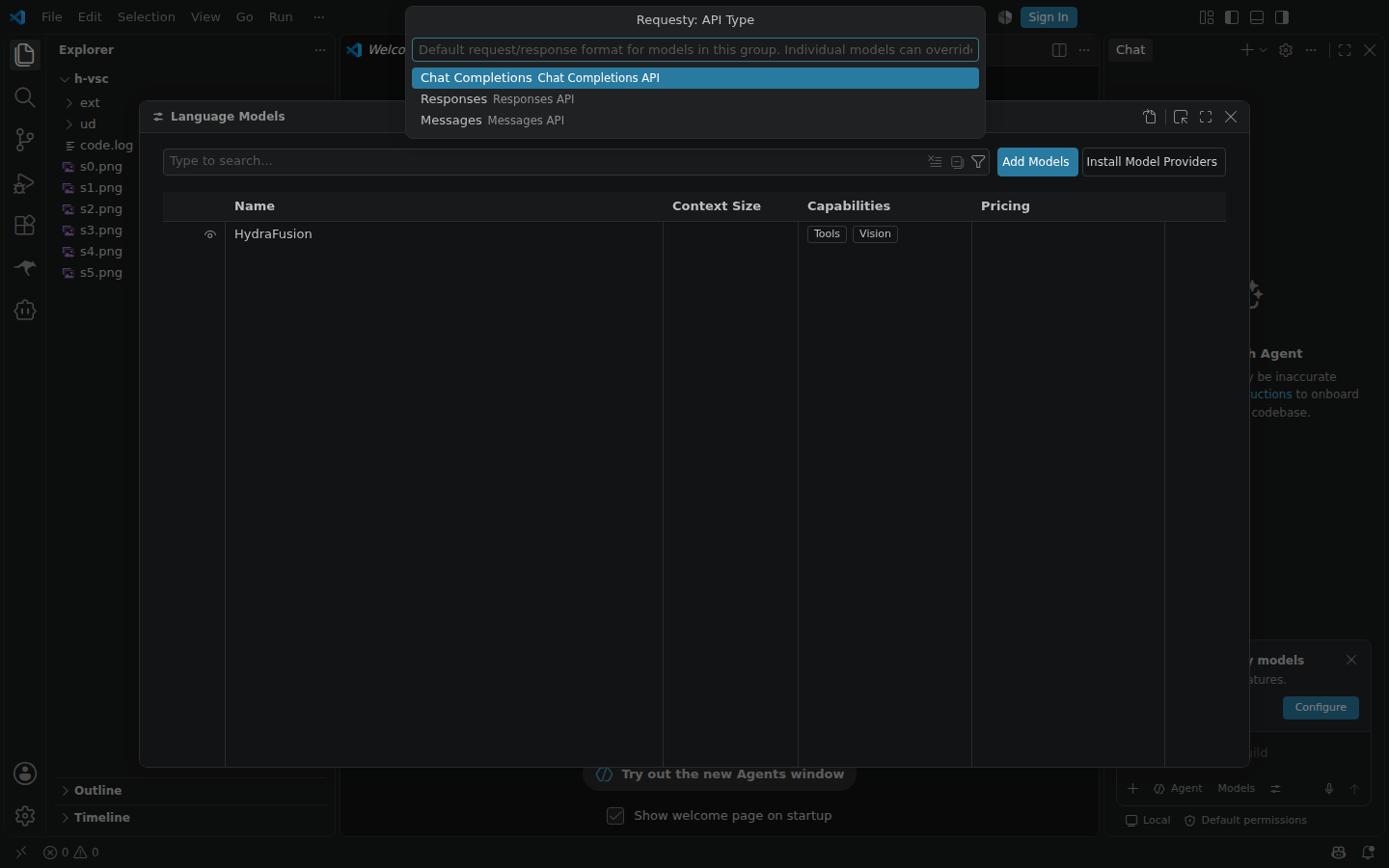Open notifications bell in status bar

point(1368,853)
